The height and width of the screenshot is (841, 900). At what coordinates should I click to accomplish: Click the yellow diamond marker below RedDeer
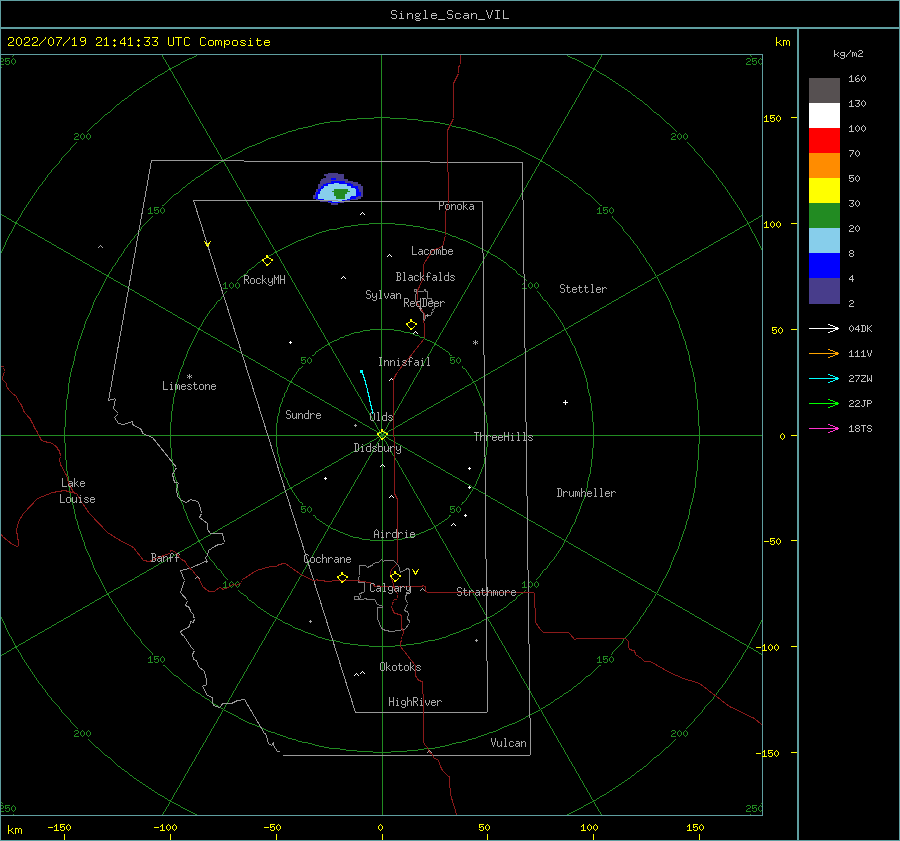click(x=411, y=324)
